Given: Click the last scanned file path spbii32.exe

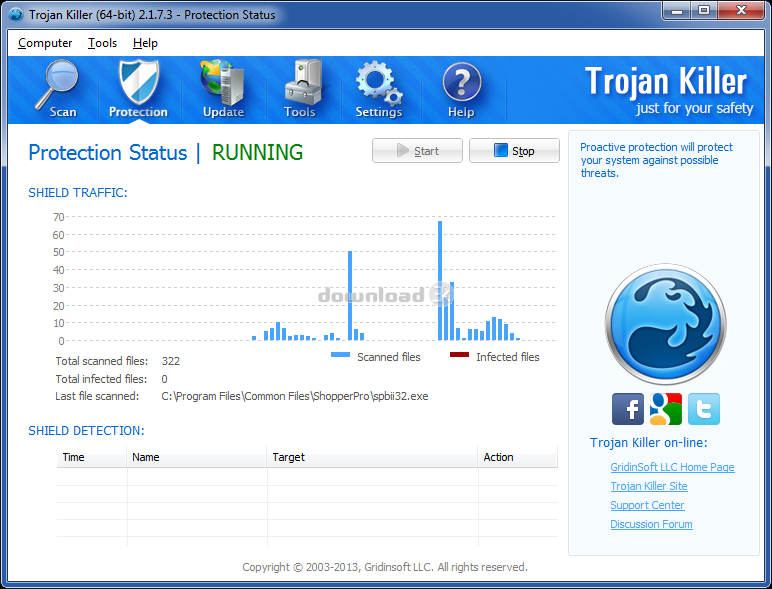Looking at the screenshot, I should click(294, 396).
